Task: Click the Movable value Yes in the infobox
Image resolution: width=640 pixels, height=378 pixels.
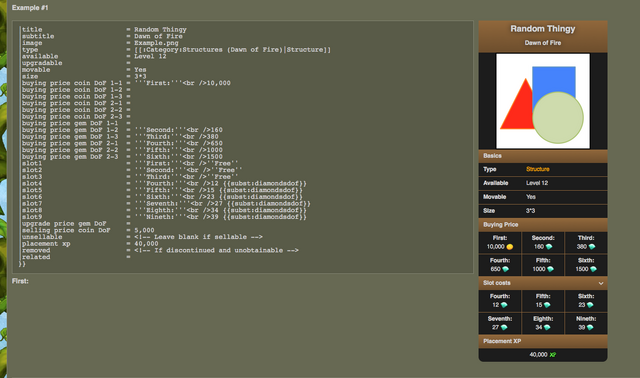Action: pyautogui.click(x=531, y=197)
